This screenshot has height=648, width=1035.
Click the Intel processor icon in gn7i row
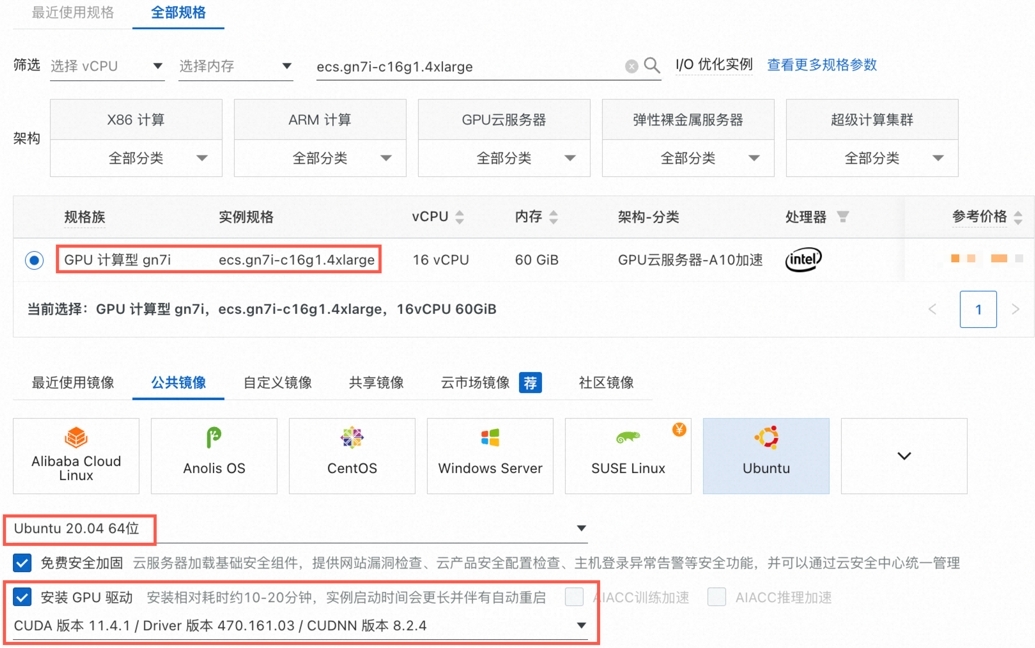click(802, 259)
